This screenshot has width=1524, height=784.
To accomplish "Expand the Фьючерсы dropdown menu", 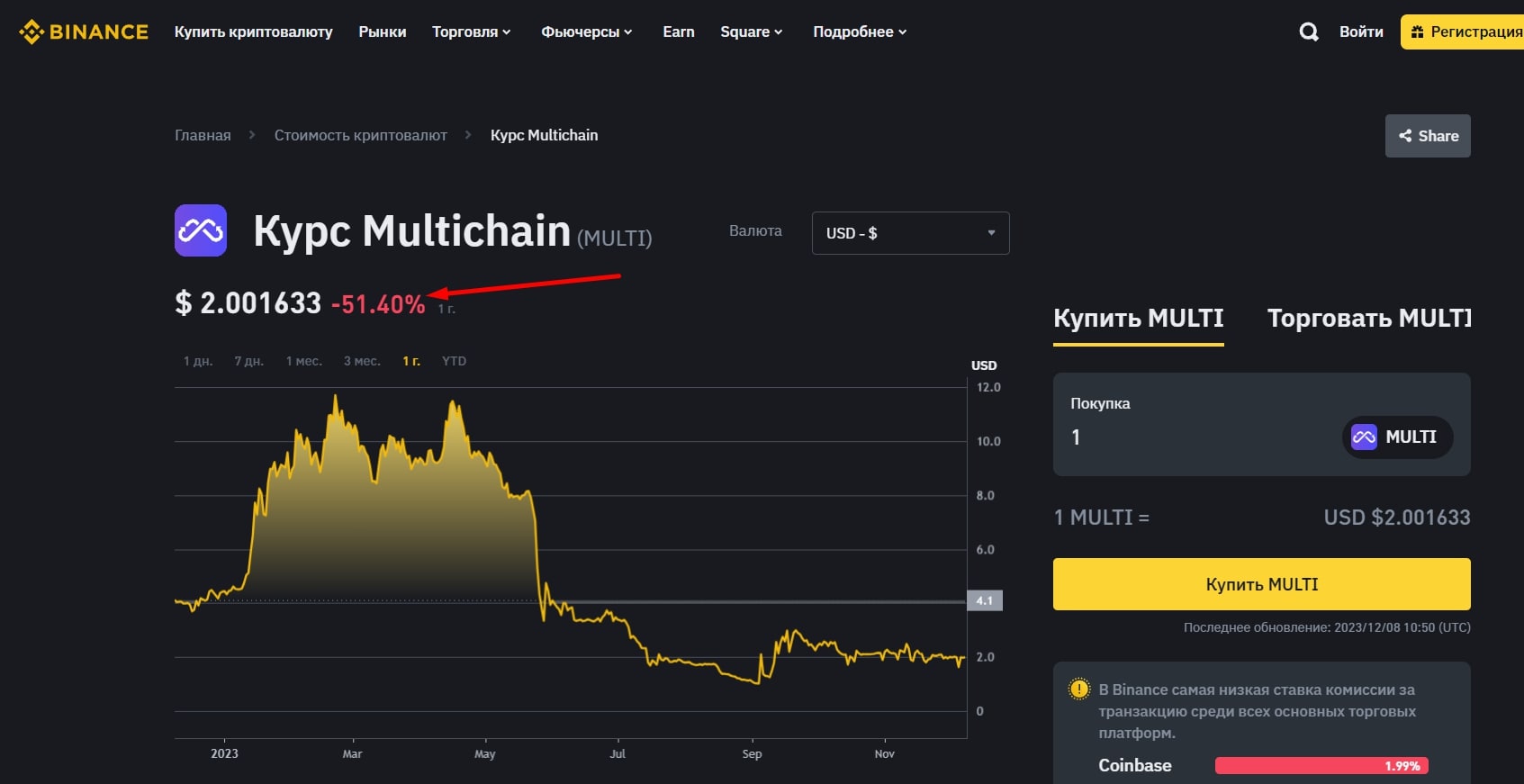I will click(587, 32).
